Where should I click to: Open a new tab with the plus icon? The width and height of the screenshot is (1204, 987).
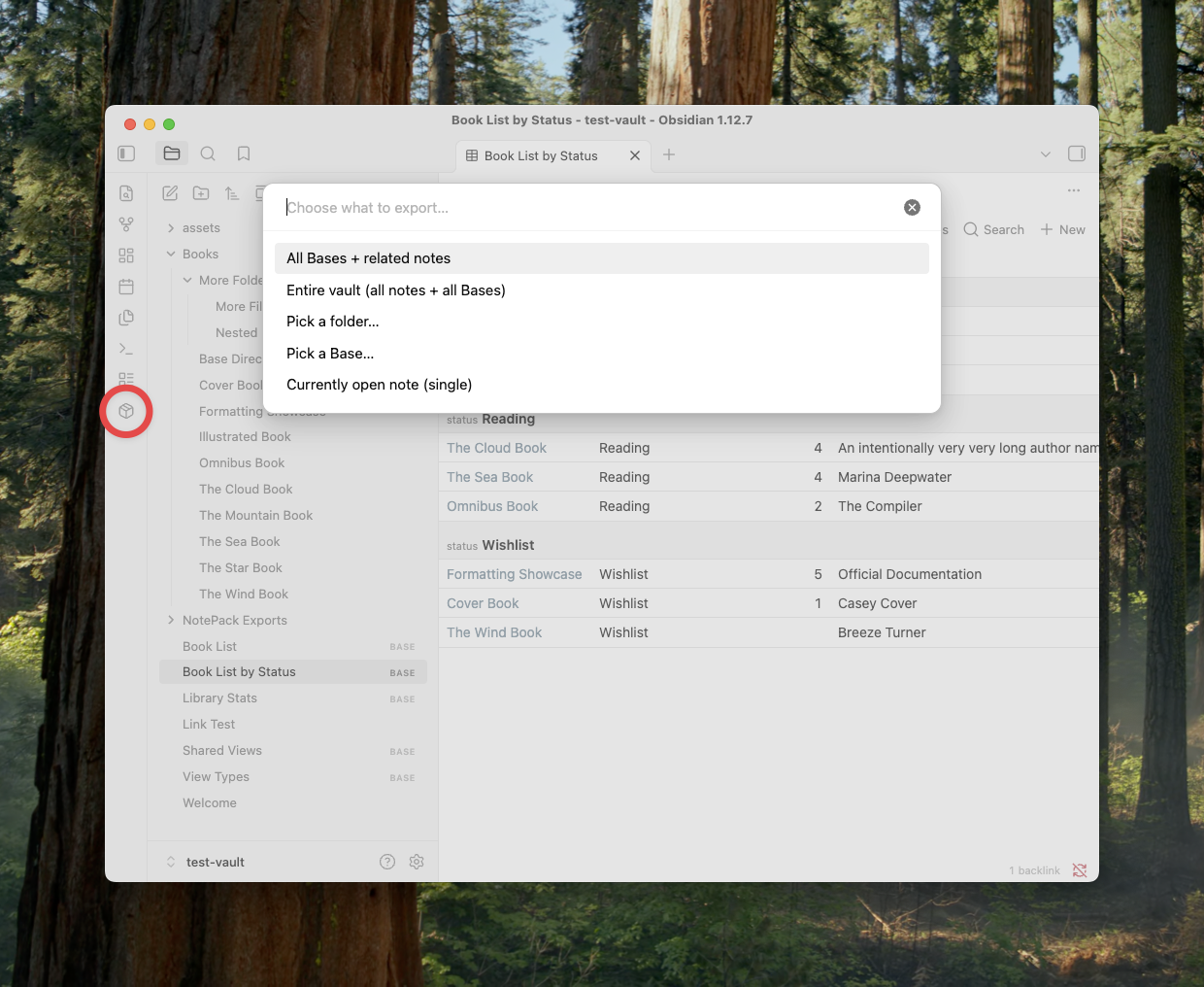click(x=669, y=154)
